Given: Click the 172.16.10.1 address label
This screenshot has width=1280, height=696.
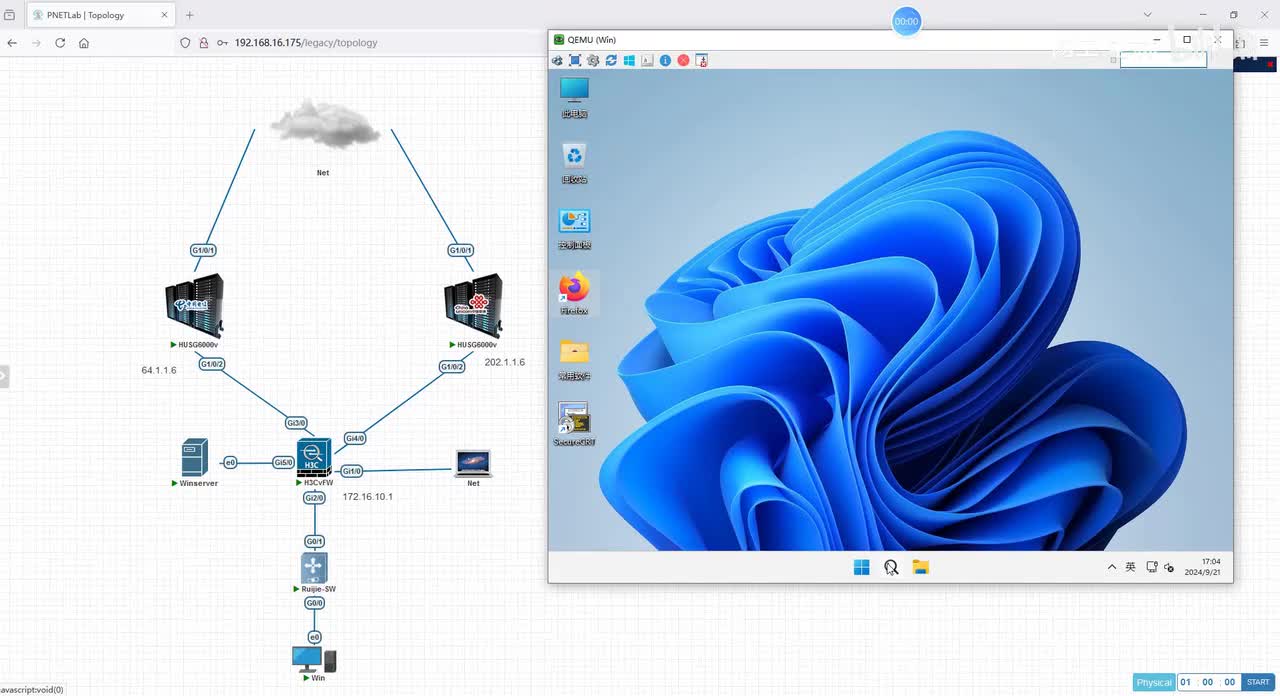Looking at the screenshot, I should click(x=368, y=496).
